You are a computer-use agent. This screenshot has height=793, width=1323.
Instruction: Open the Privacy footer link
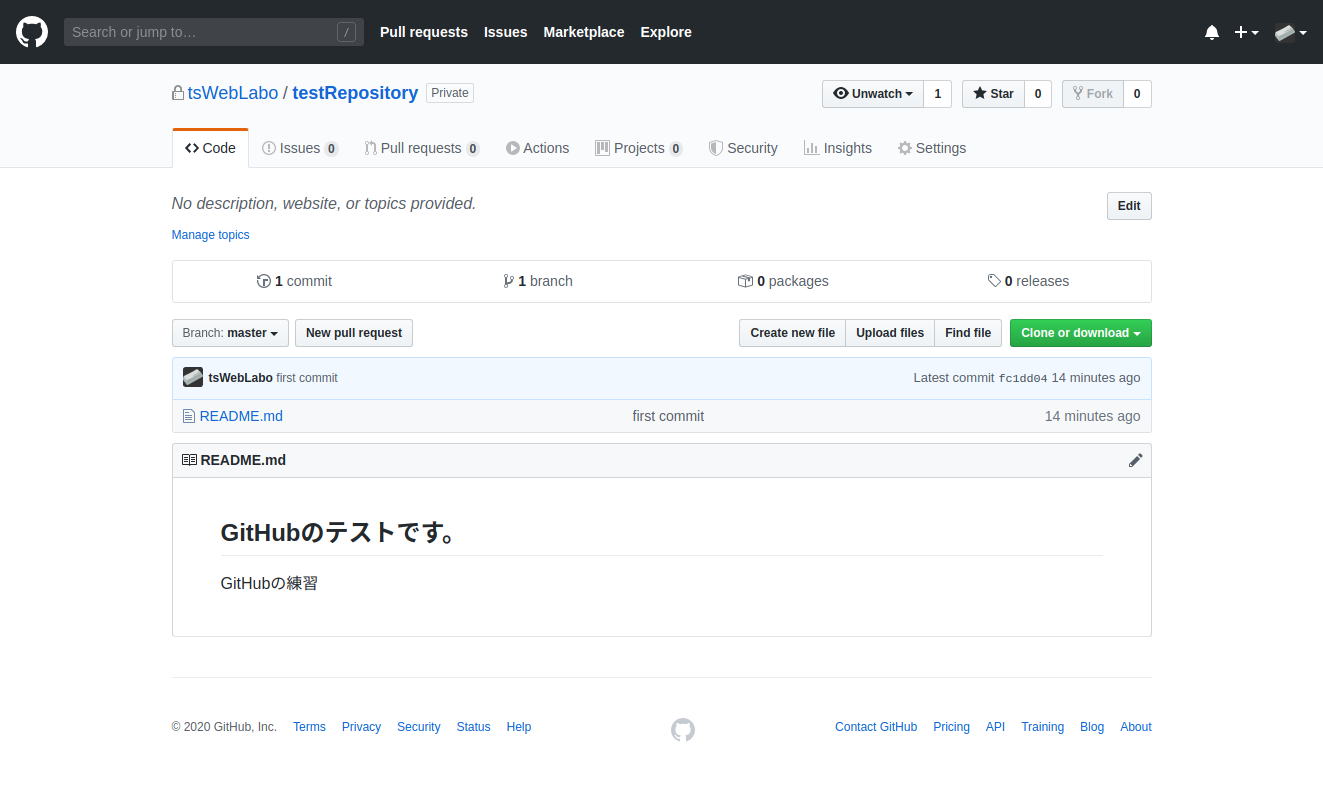click(x=361, y=727)
